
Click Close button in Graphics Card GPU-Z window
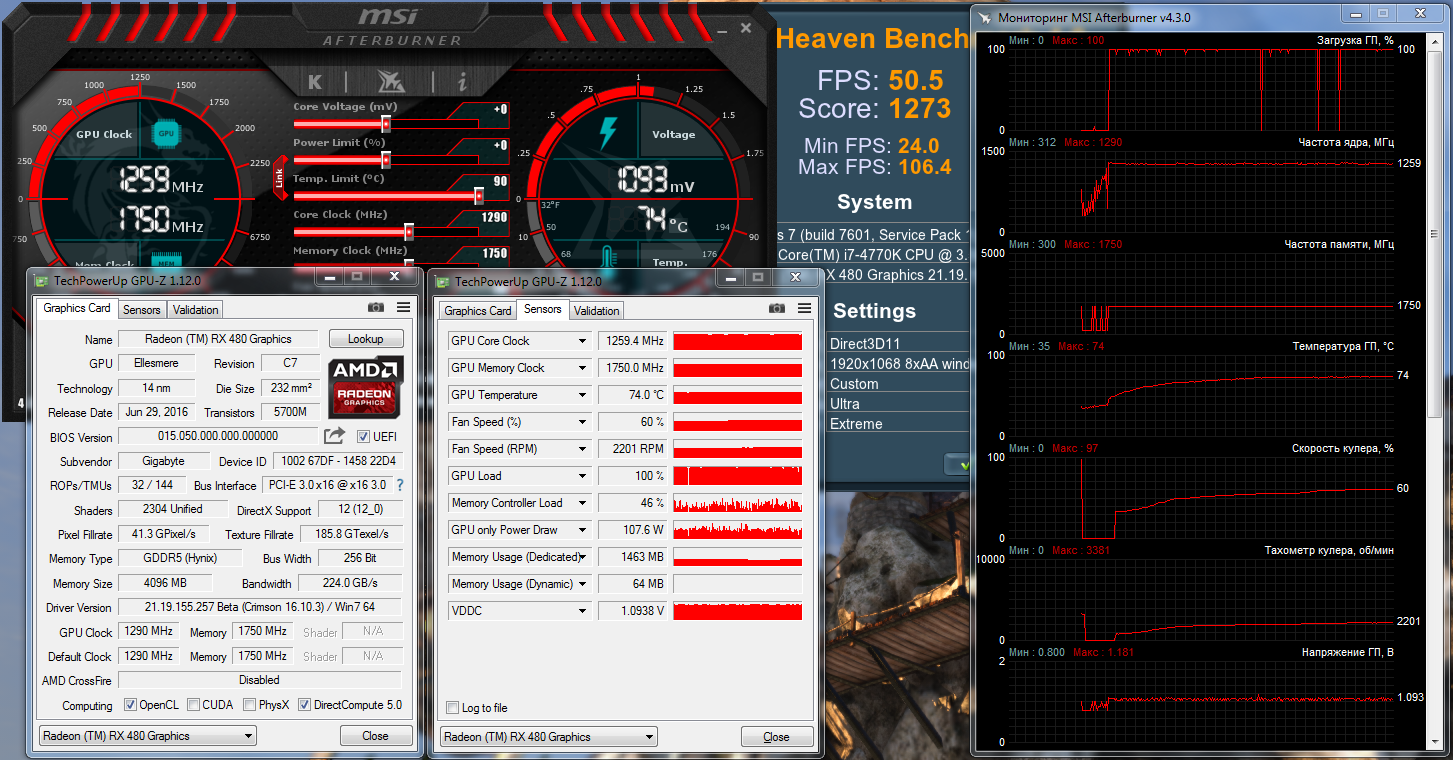tap(376, 736)
